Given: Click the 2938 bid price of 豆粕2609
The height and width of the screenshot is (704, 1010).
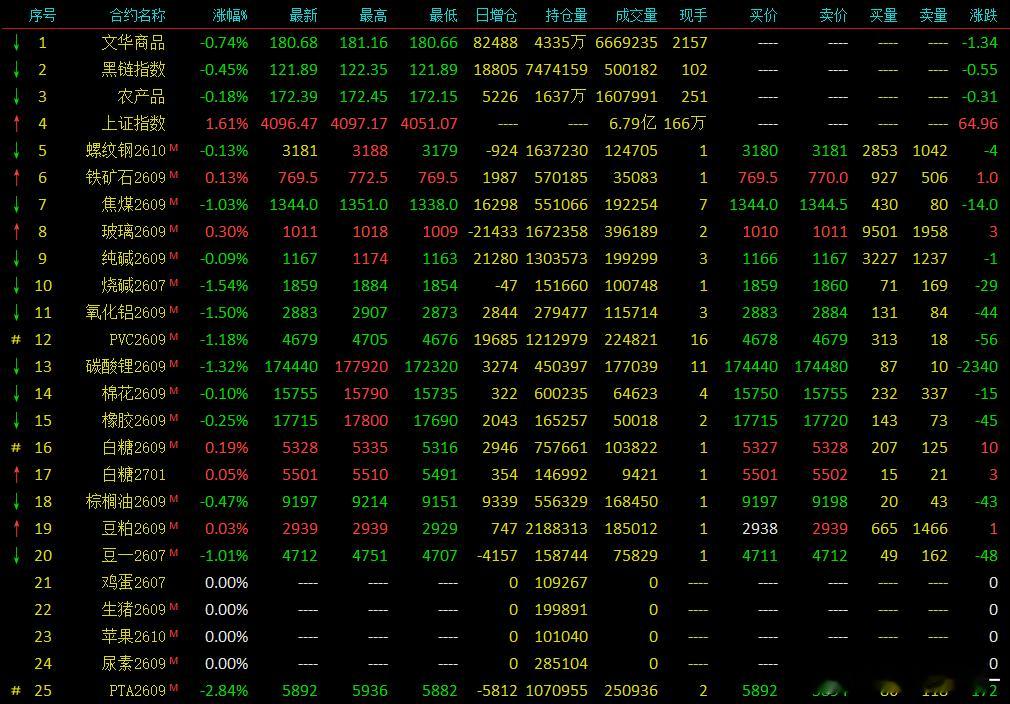Looking at the screenshot, I should [x=759, y=529].
